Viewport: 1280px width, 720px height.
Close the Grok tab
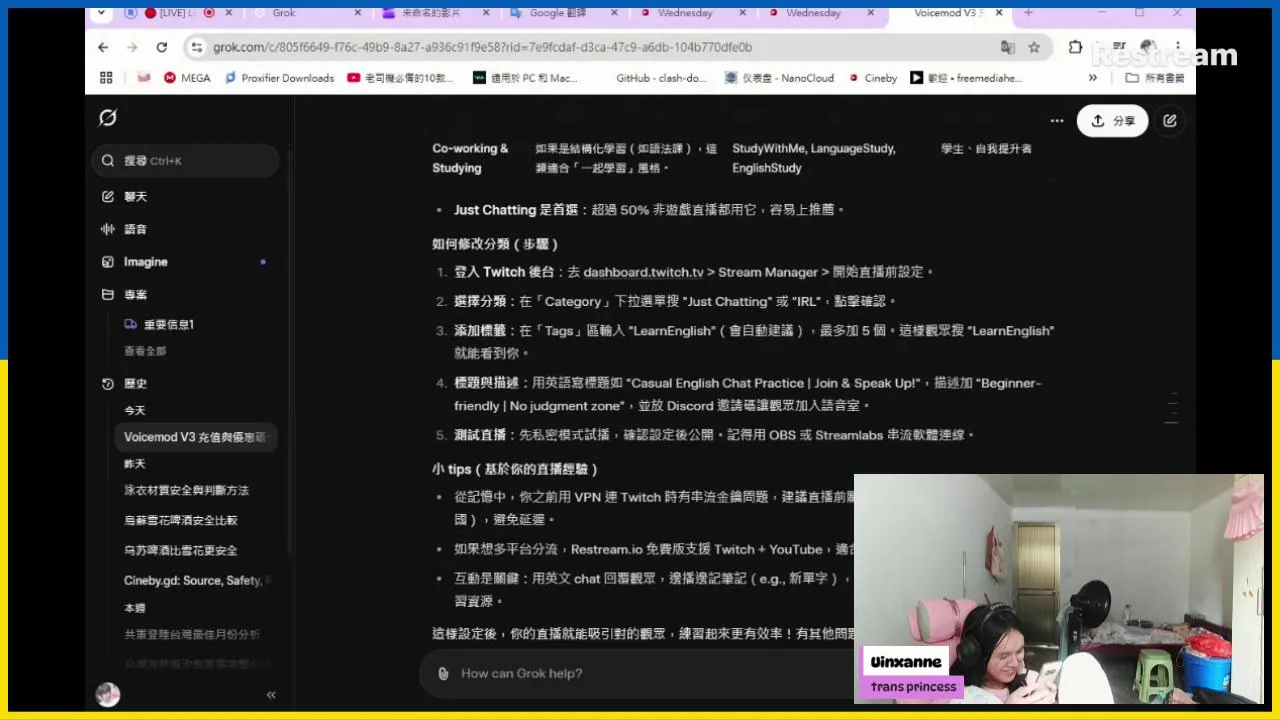pos(358,13)
